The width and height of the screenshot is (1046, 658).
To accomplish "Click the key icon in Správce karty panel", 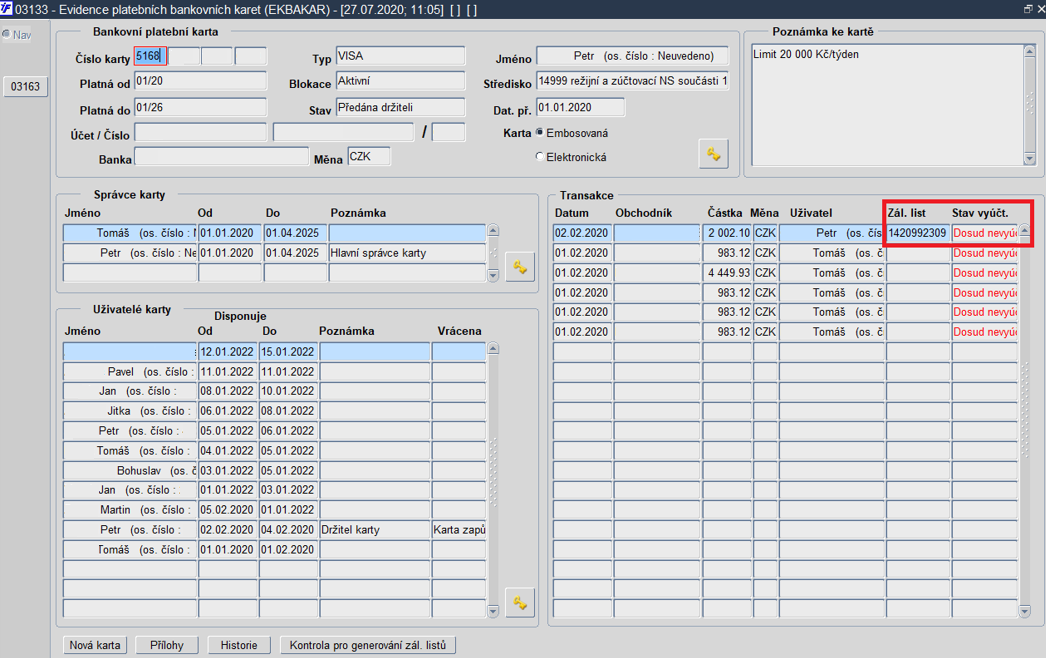I will click(x=520, y=267).
